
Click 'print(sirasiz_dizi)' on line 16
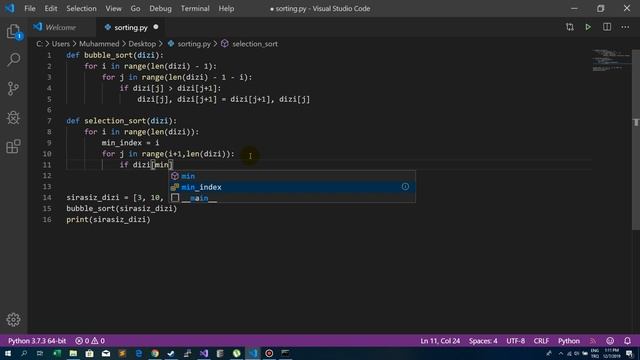coord(108,220)
